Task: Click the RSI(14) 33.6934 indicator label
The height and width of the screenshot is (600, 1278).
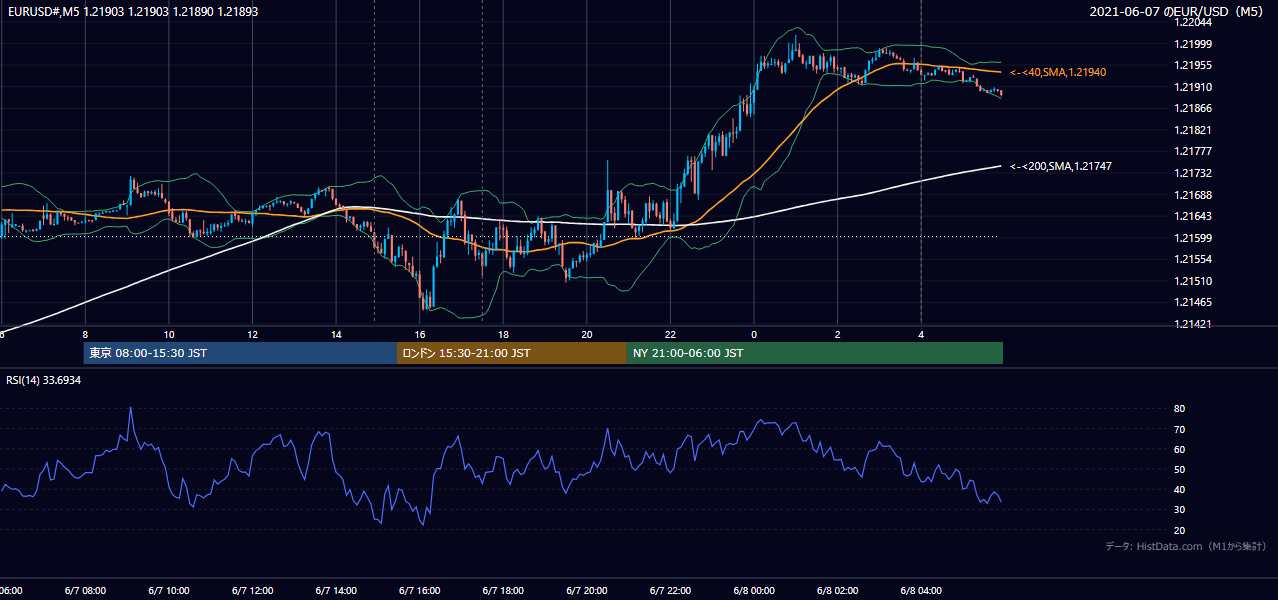Action: tap(44, 380)
